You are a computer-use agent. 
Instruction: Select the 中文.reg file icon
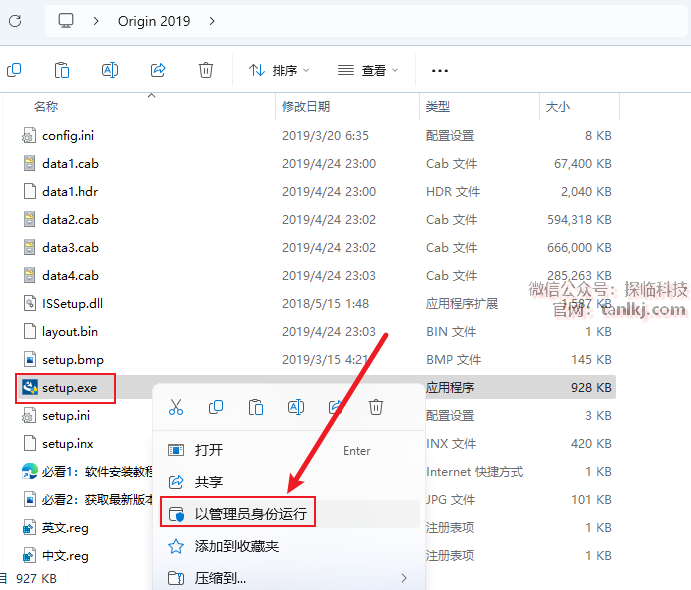pyautogui.click(x=29, y=556)
